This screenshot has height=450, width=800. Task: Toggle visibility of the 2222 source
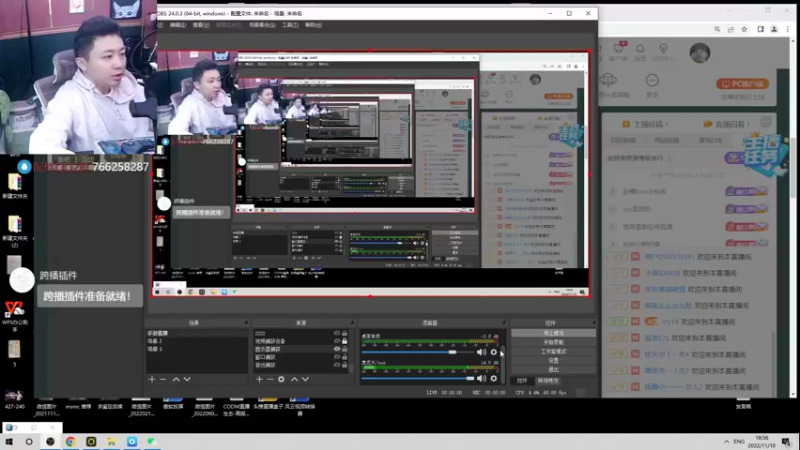pos(337,333)
